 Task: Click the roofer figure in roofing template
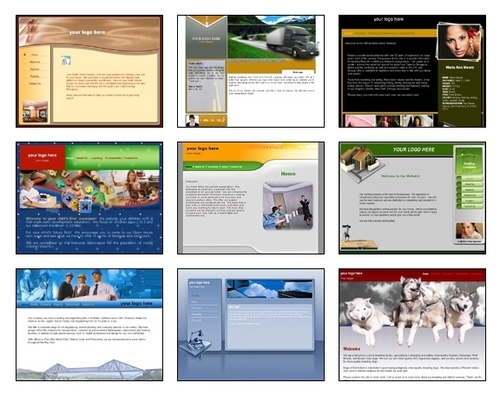pos(347,232)
